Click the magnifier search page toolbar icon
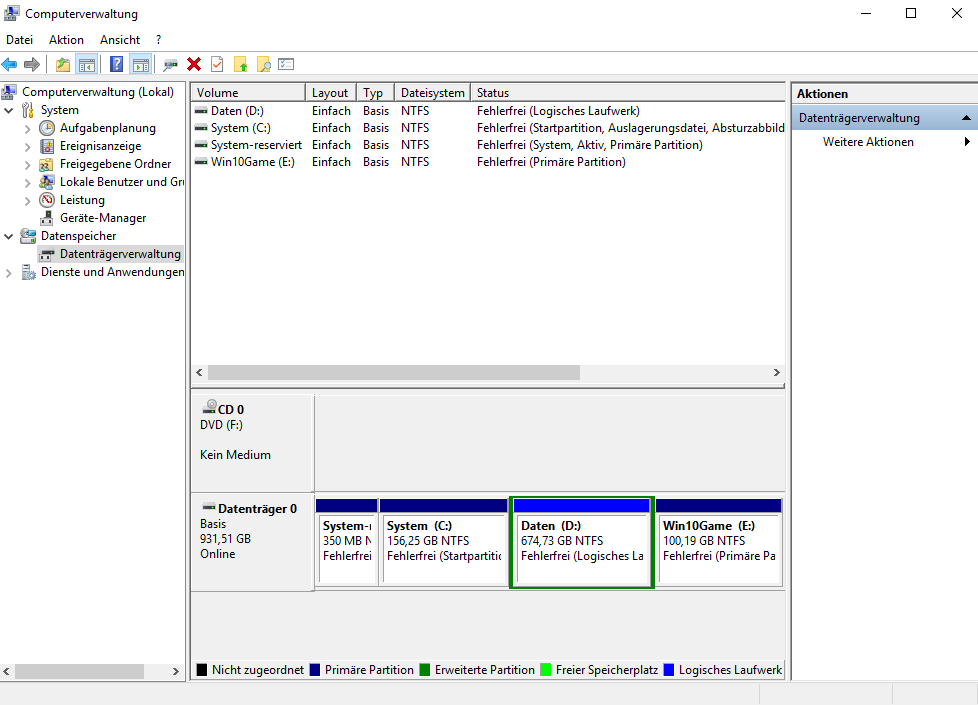The height and width of the screenshot is (705, 978). (x=264, y=65)
